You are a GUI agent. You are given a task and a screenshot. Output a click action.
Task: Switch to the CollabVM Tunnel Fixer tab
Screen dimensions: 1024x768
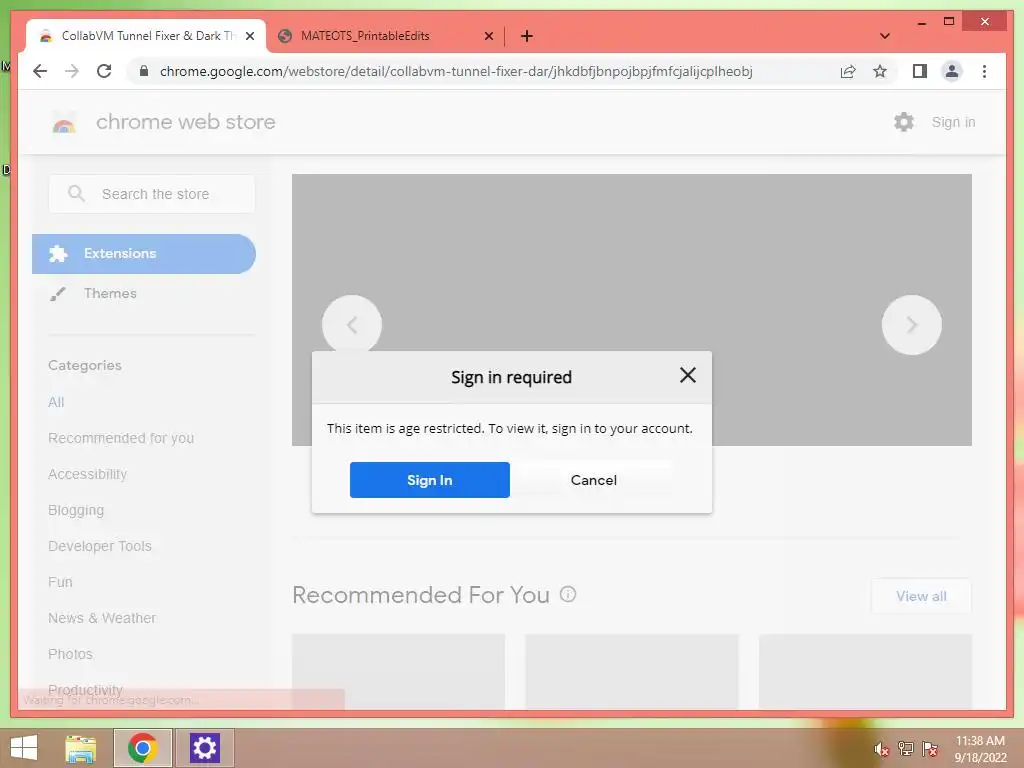click(x=147, y=36)
